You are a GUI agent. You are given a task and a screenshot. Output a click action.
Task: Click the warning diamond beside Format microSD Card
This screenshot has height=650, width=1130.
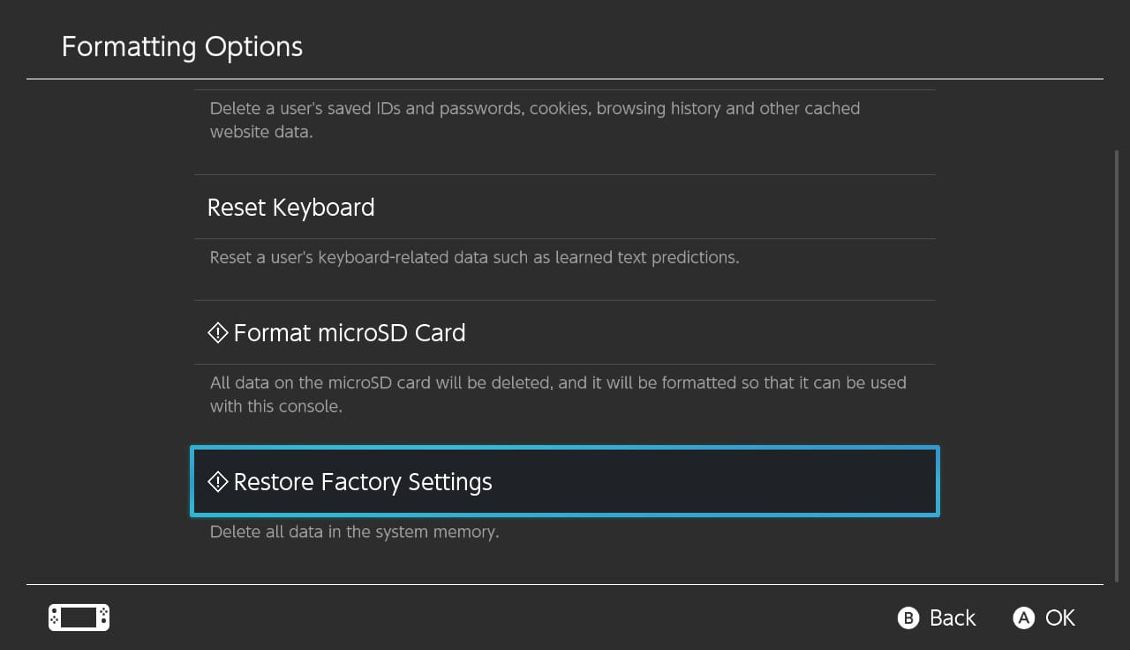point(218,332)
